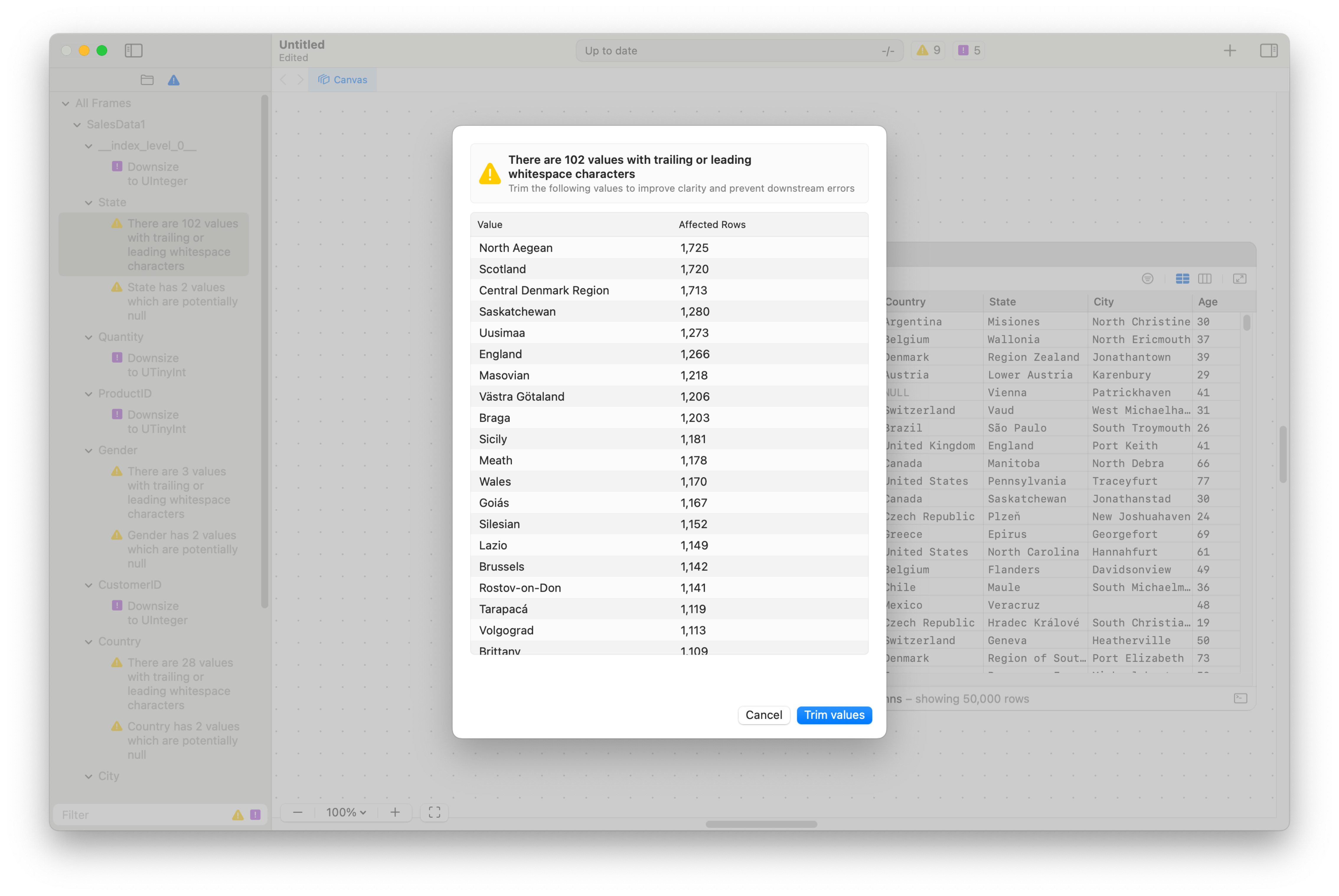Open the purple suggestions badge showing 5

[969, 50]
